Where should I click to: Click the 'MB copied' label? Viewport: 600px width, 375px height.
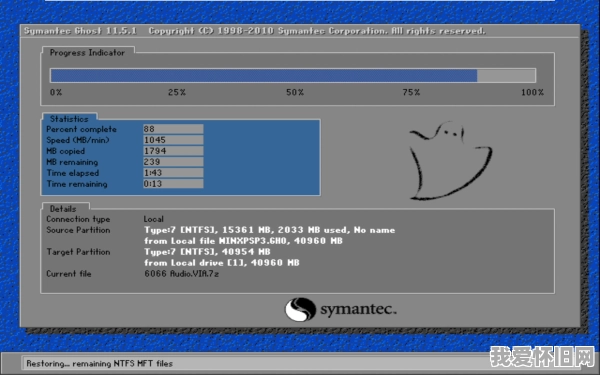tap(65, 151)
